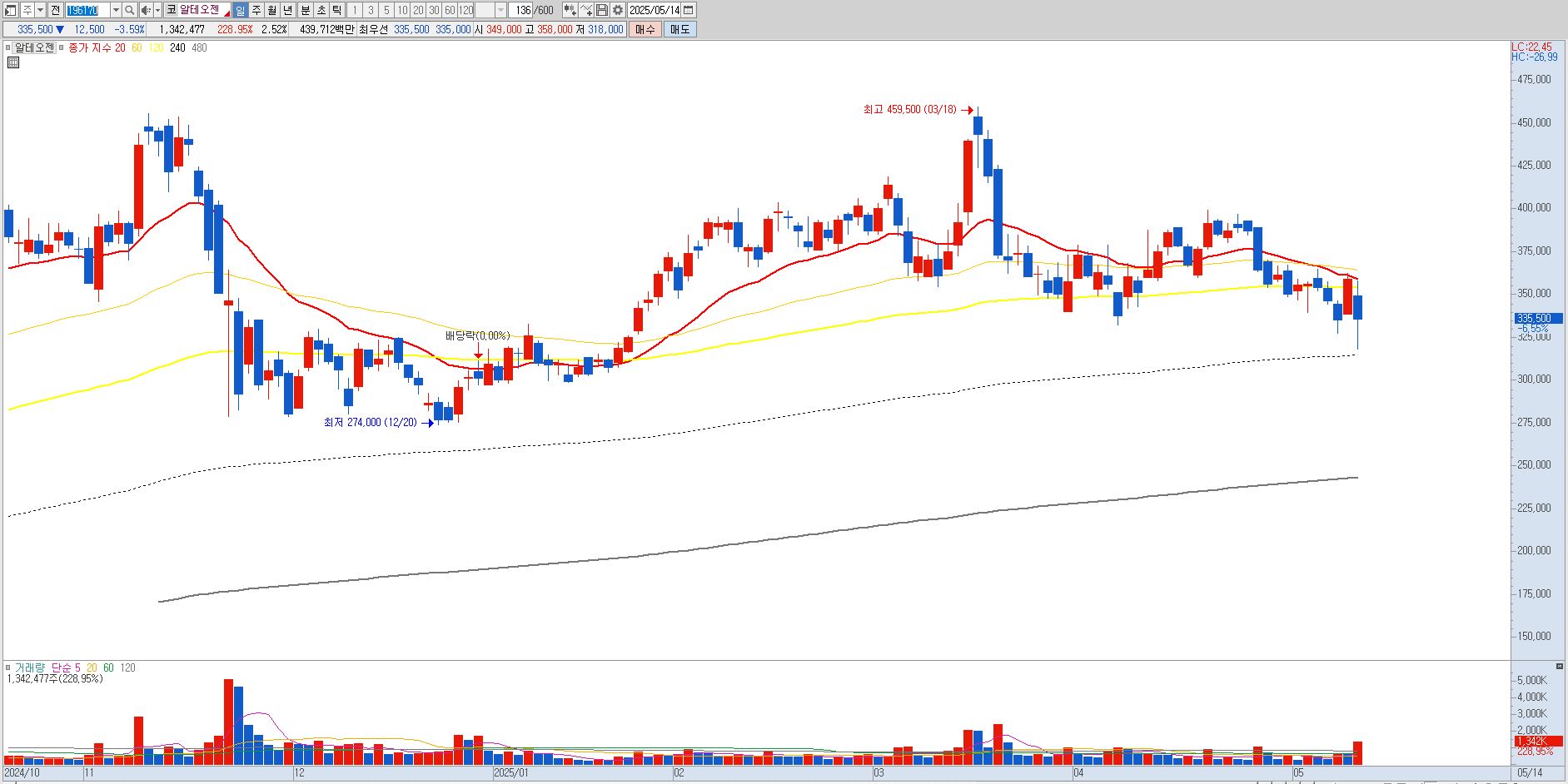The width and height of the screenshot is (1568, 784).
Task: Click the current price tag 335,500 on axis
Action: 1537,318
